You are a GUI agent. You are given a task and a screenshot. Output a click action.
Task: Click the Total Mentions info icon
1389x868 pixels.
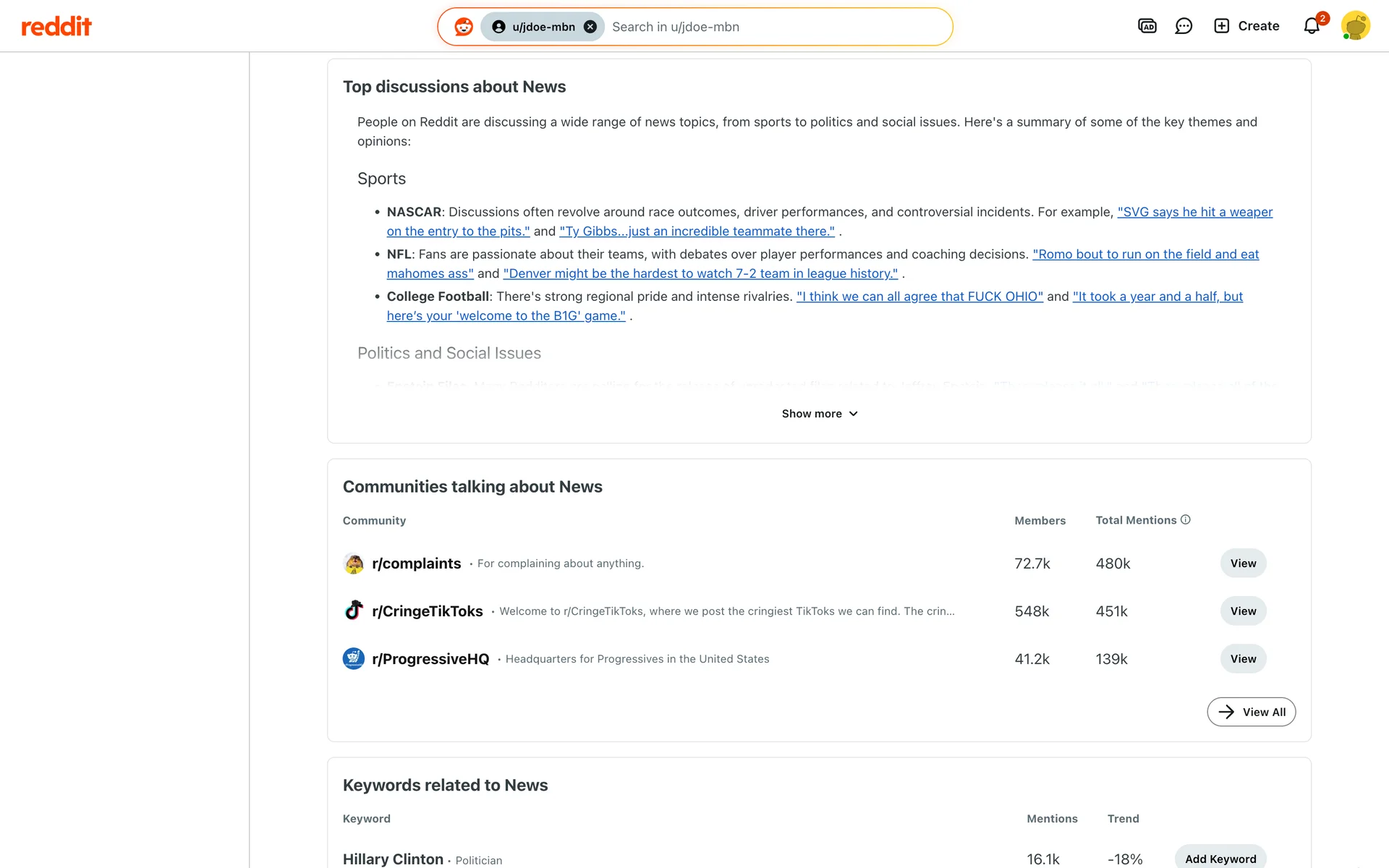click(x=1185, y=519)
